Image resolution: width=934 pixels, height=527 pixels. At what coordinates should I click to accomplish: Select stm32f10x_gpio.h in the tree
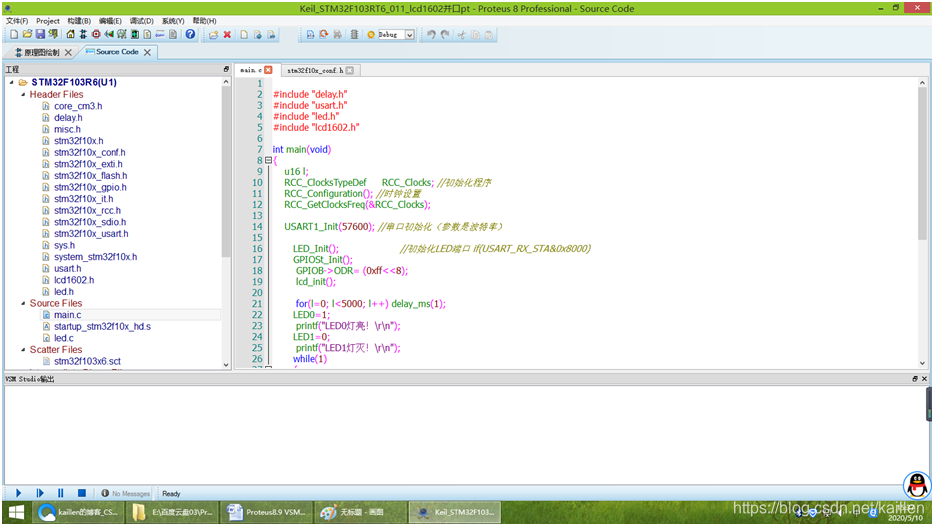(90, 187)
